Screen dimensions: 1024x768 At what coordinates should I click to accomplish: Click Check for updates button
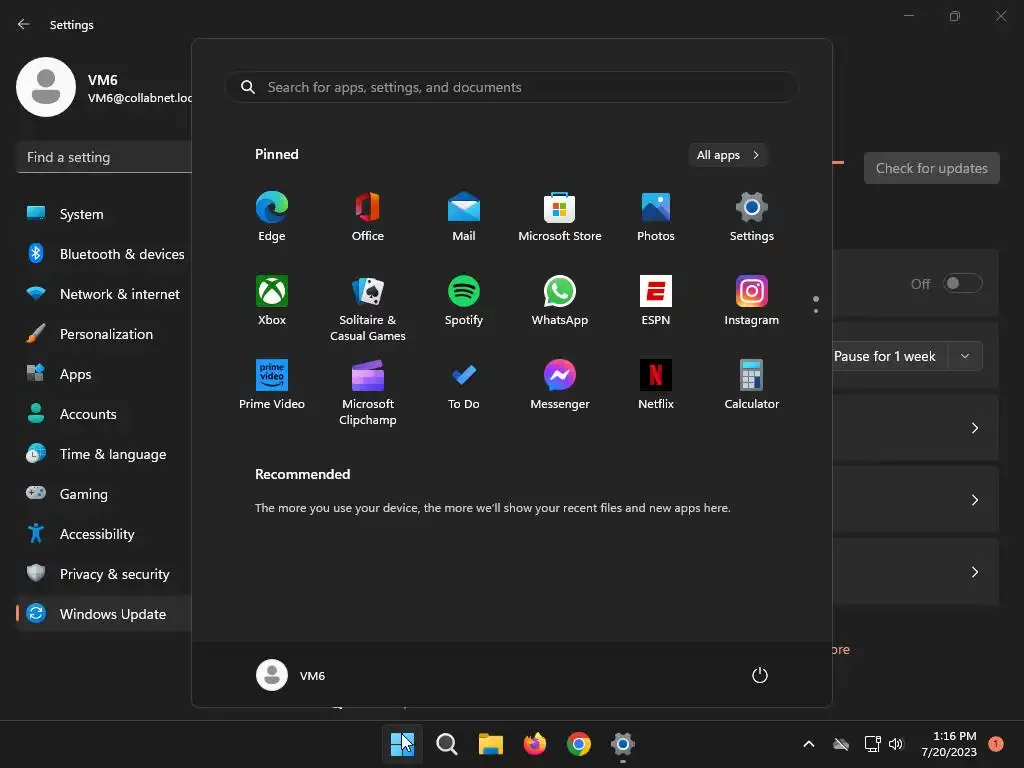(931, 168)
